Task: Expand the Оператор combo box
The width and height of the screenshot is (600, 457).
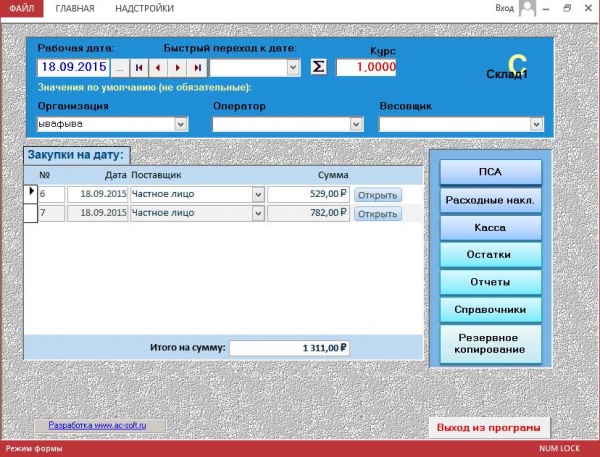Action: click(x=355, y=124)
